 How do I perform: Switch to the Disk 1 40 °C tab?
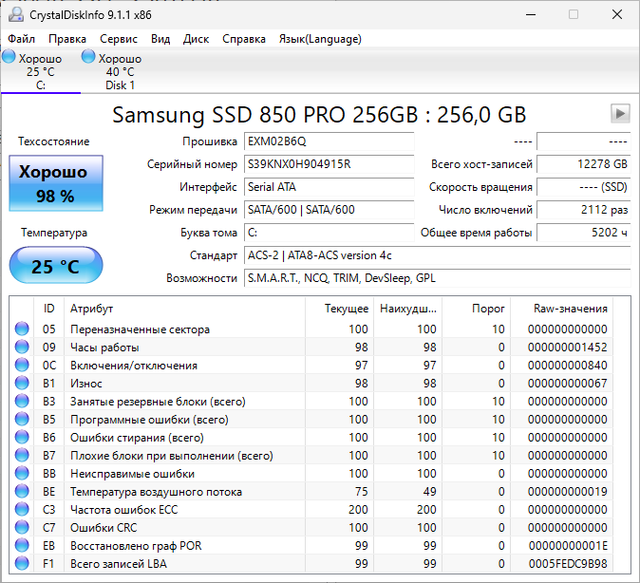click(x=120, y=71)
